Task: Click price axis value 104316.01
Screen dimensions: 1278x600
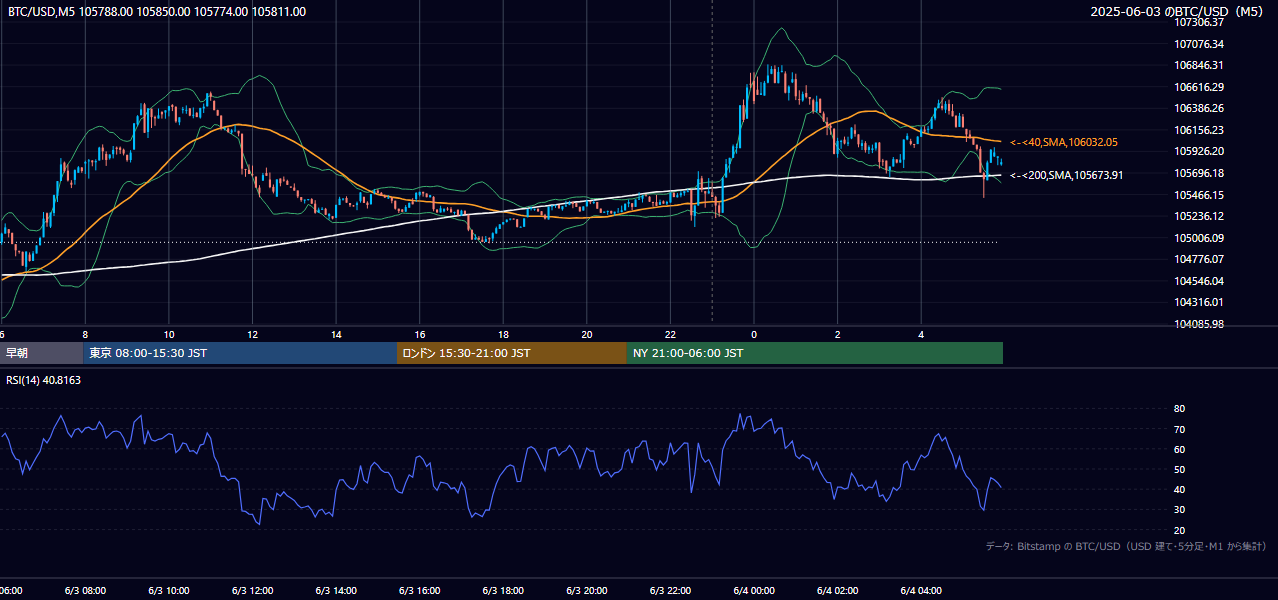Action: coord(1200,302)
